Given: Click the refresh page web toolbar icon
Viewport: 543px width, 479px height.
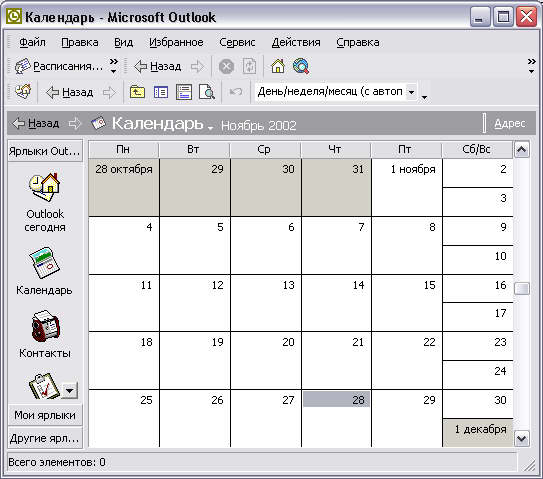Looking at the screenshot, I should (x=249, y=66).
